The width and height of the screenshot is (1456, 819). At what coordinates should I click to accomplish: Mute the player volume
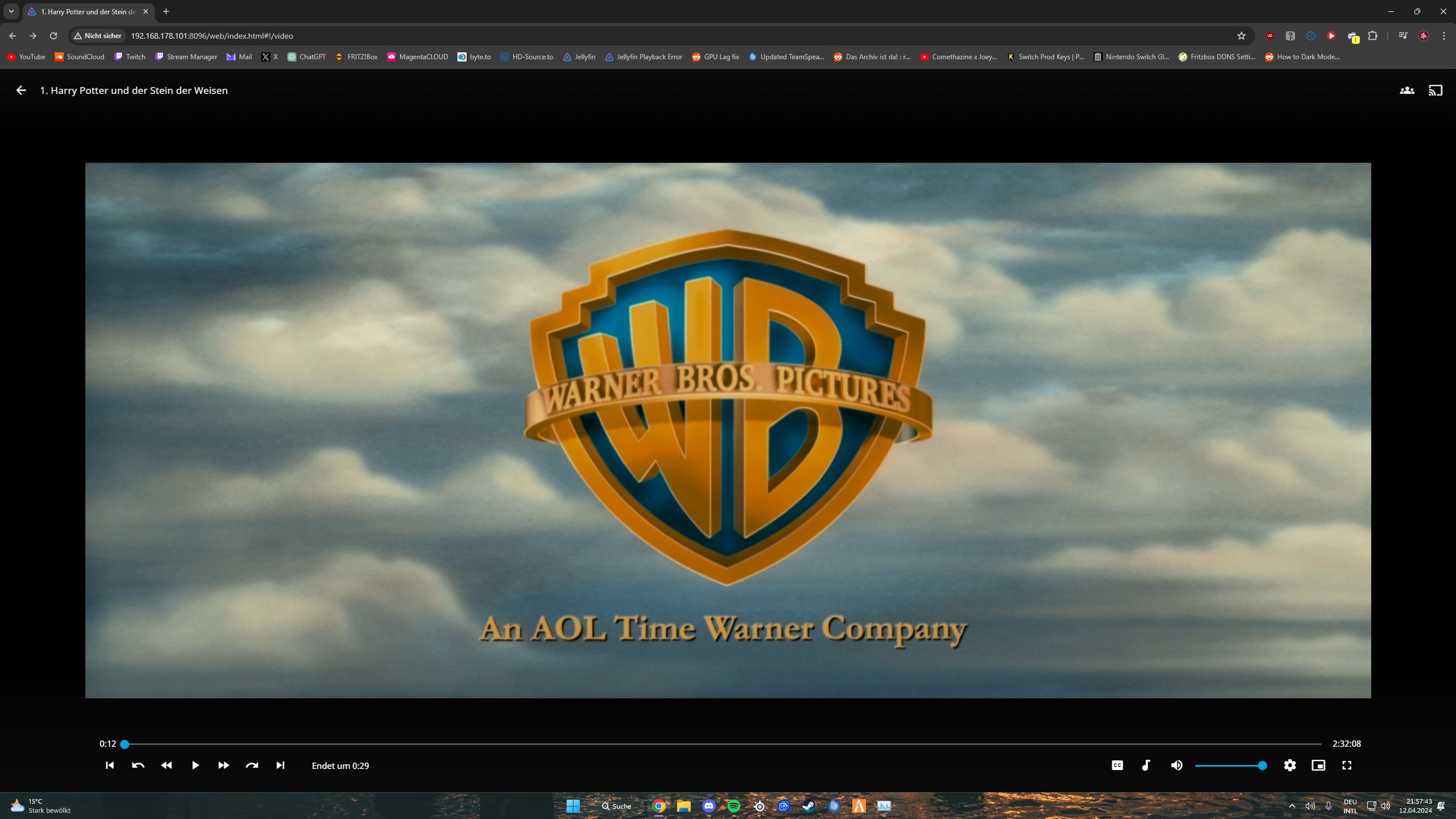click(1177, 766)
